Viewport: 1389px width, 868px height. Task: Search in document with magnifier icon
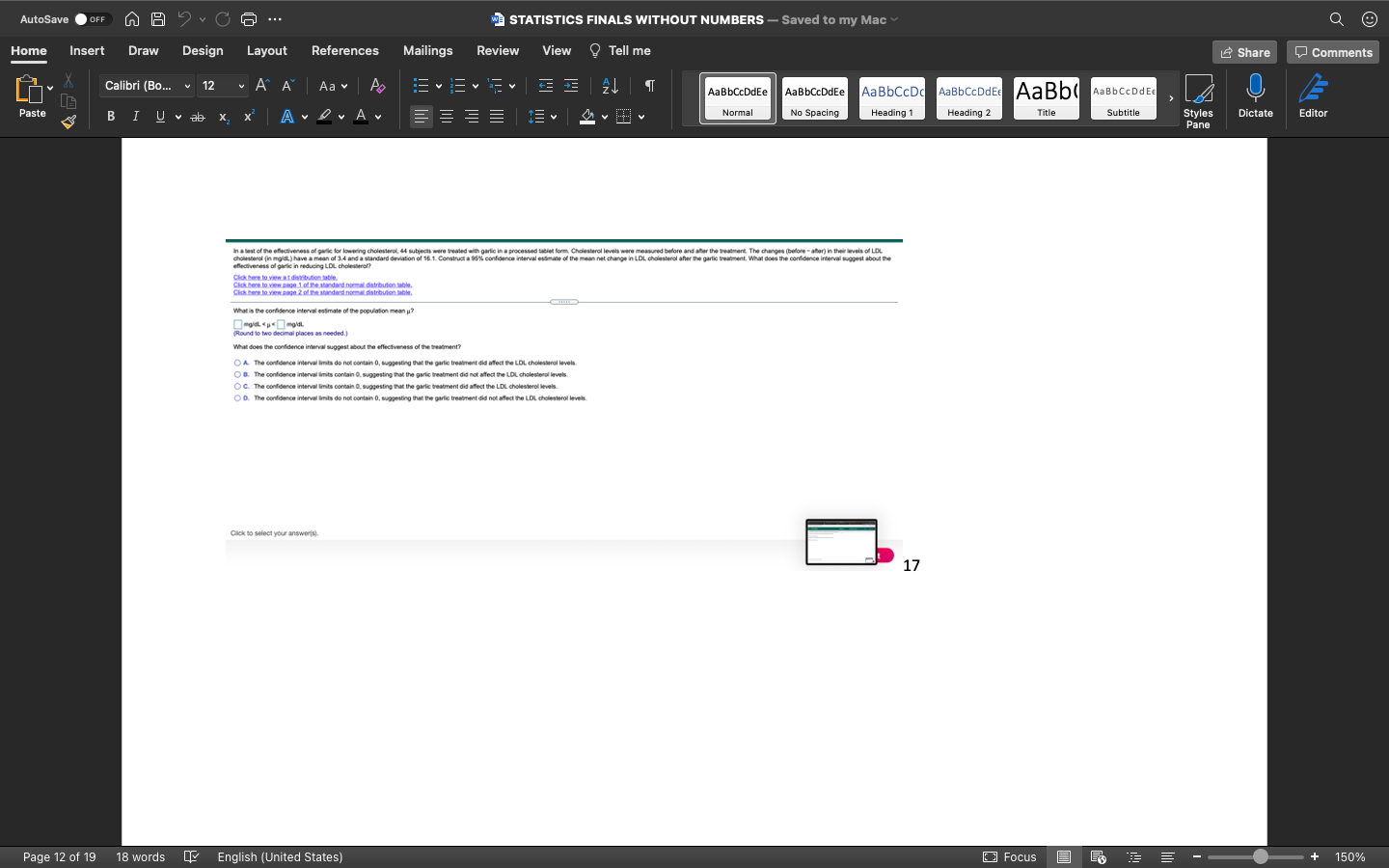[x=1337, y=19]
